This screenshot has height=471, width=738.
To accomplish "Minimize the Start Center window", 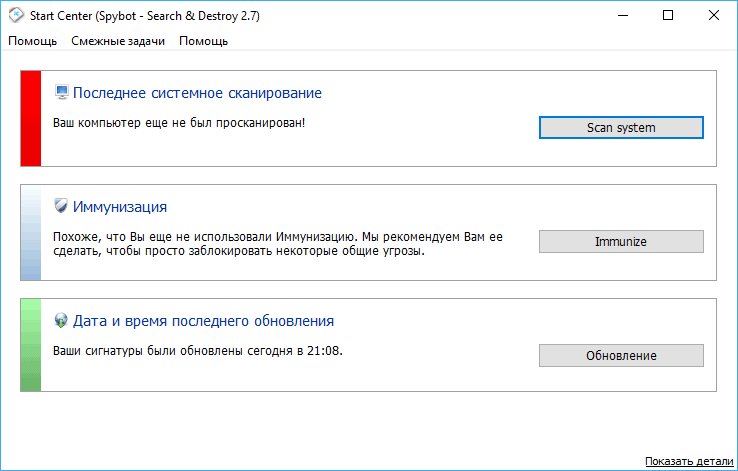I will 623,16.
